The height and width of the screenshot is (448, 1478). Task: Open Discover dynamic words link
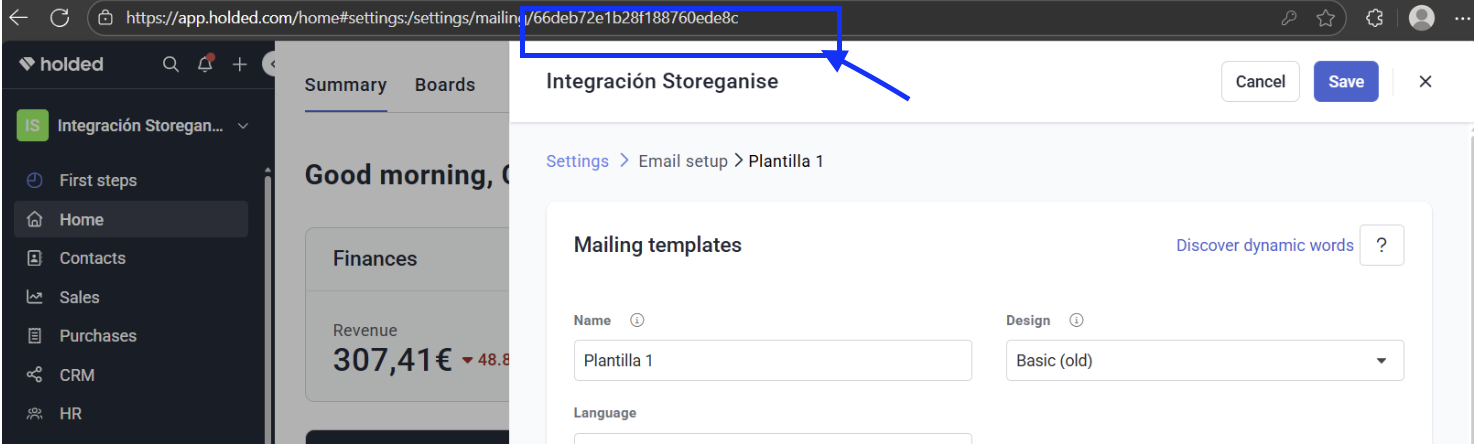[x=1264, y=245]
